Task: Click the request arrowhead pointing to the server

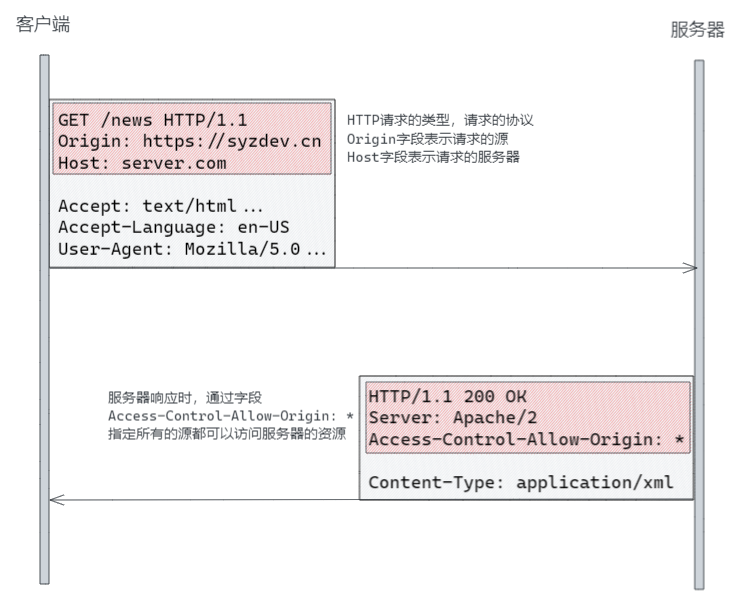Action: pyautogui.click(x=690, y=268)
